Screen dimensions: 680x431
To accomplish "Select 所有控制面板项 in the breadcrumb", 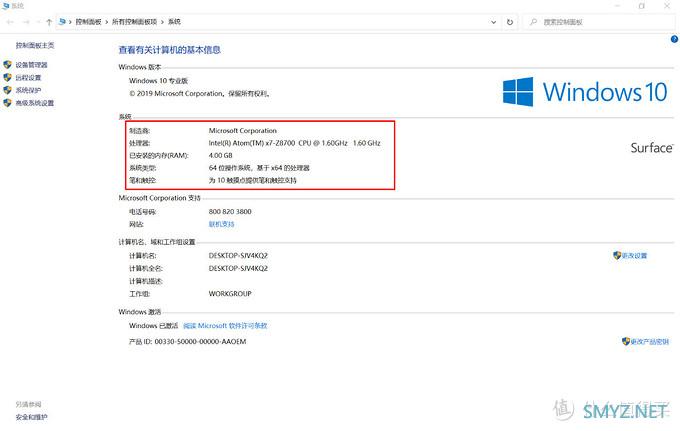I will (134, 22).
